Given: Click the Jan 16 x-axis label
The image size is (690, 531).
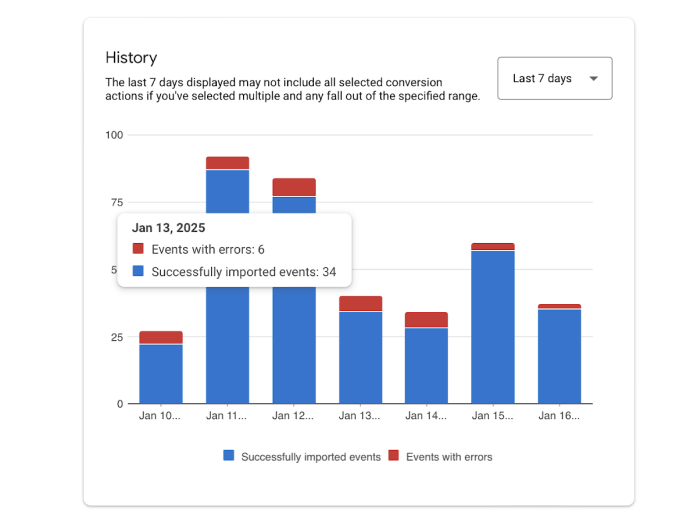Looking at the screenshot, I should point(559,416).
